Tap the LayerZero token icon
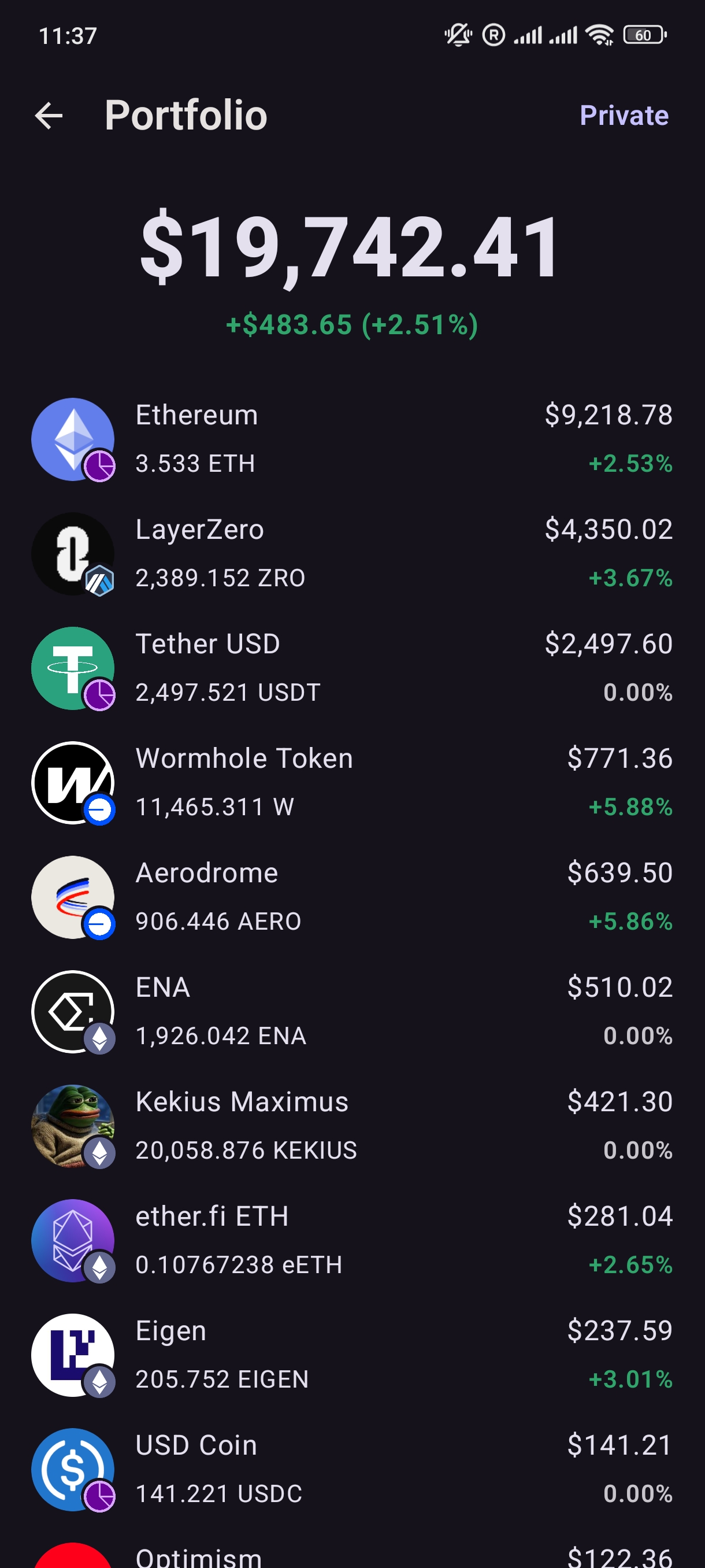705x1568 pixels. click(73, 553)
